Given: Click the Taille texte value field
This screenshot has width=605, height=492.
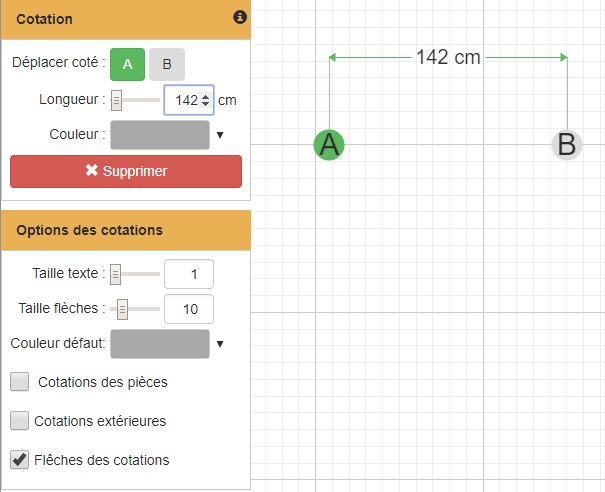Looking at the screenshot, I should pos(188,273).
